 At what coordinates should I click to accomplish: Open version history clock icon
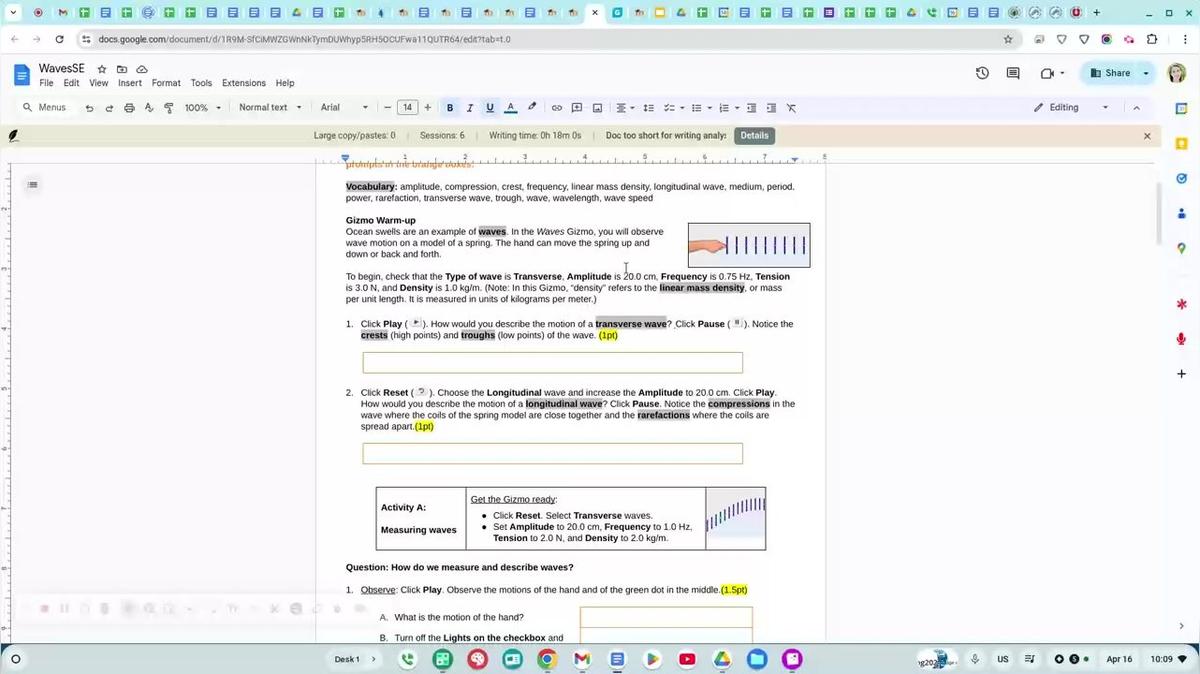(982, 73)
